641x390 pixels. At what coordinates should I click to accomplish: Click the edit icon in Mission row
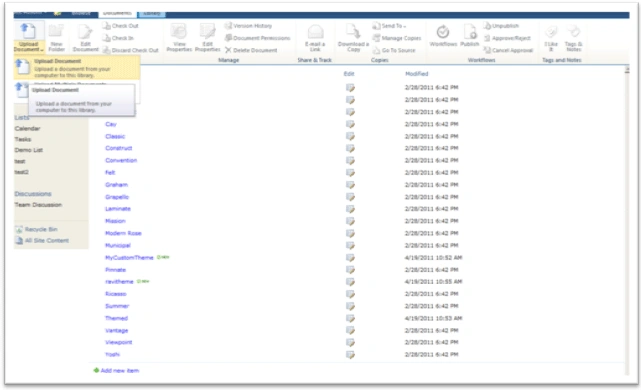pyautogui.click(x=350, y=222)
